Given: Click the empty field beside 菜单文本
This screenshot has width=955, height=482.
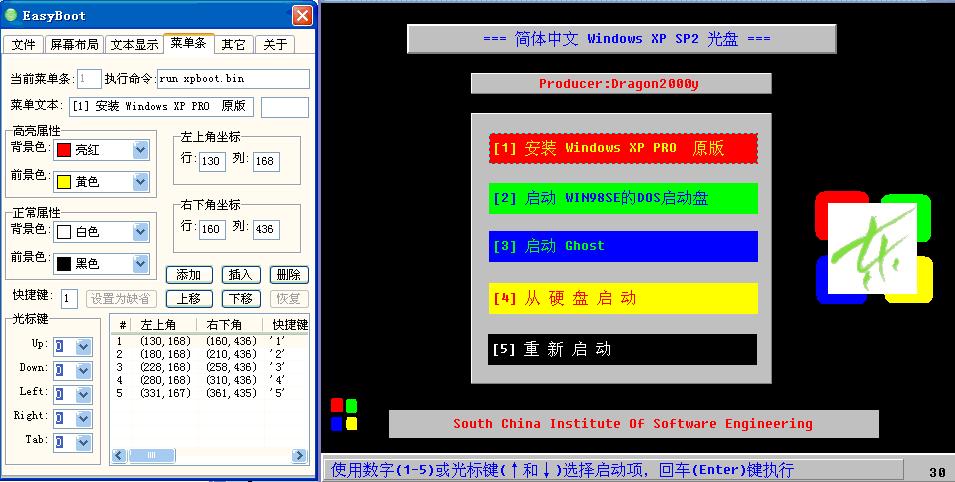Looking at the screenshot, I should [284, 107].
